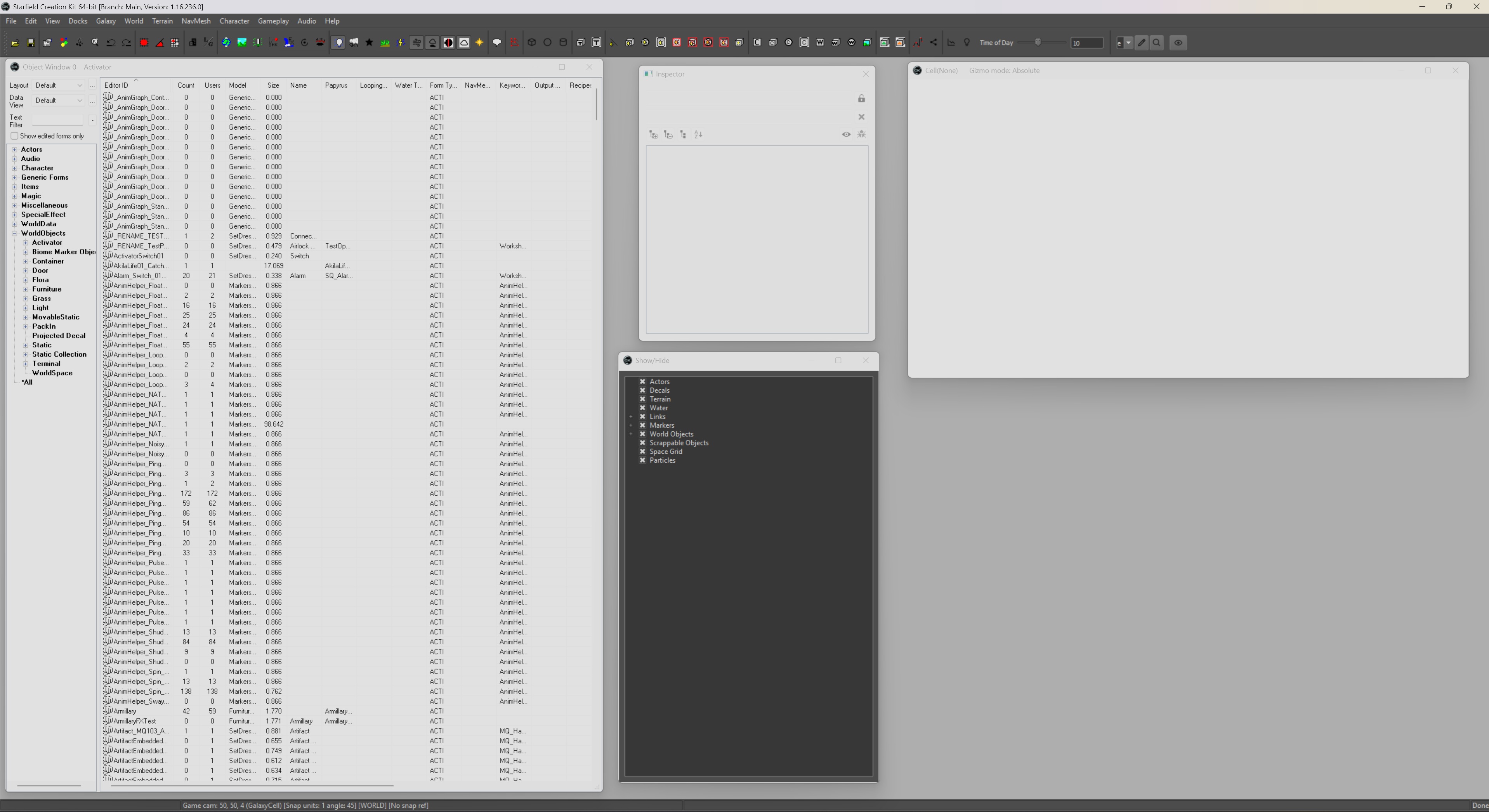The height and width of the screenshot is (812, 1489).
Task: Click the speech bubble toolbar icon
Action: coord(496,43)
